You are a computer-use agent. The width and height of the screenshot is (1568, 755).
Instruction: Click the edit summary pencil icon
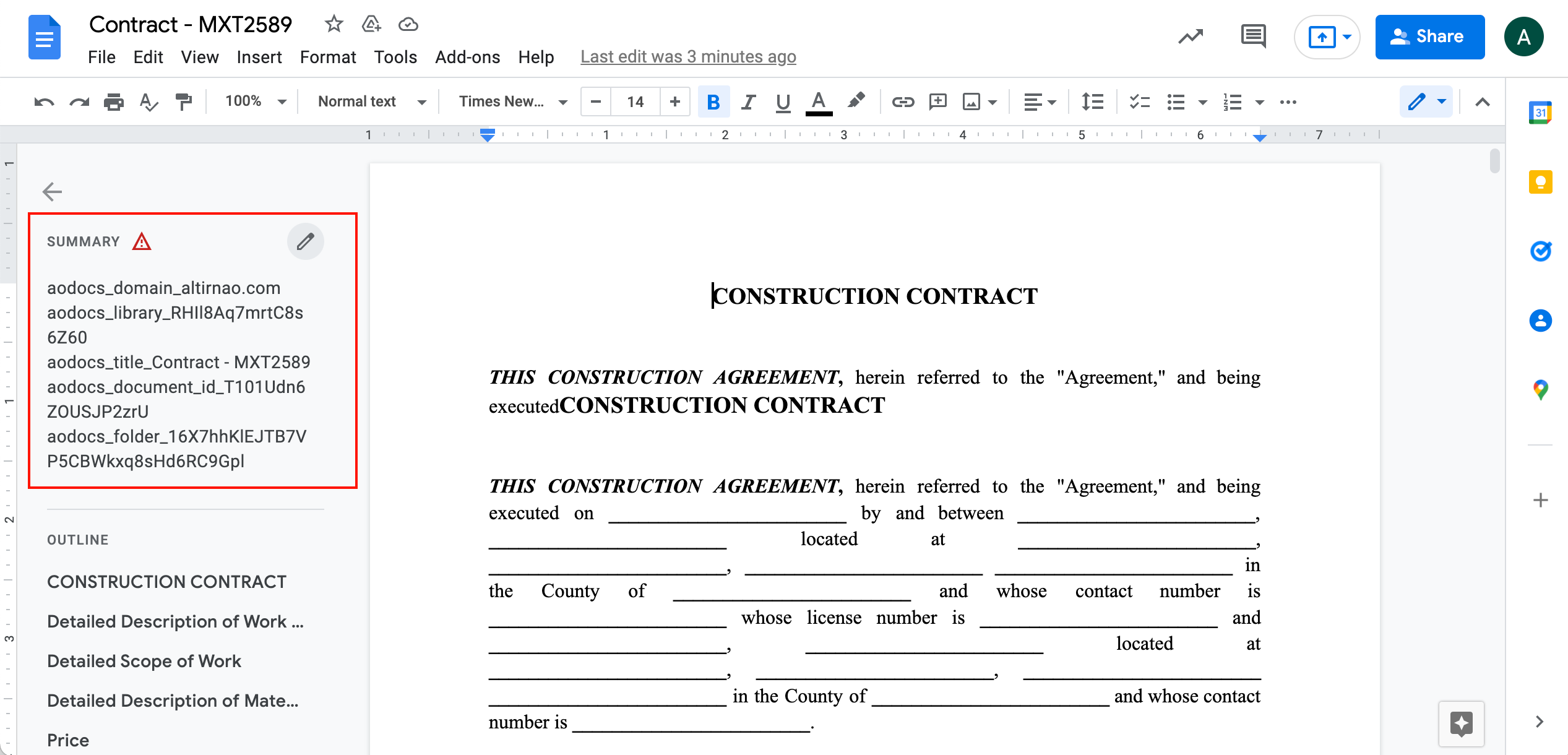306,242
